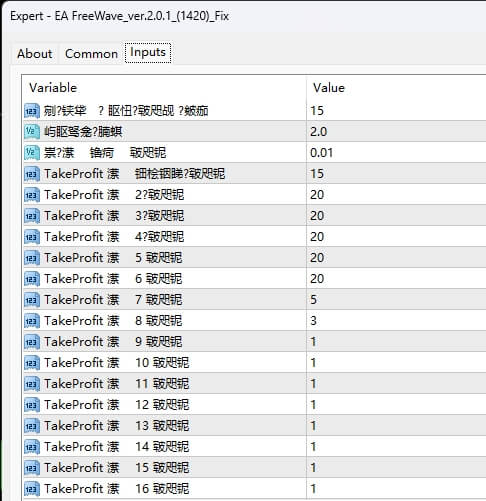Open the Common tab
The width and height of the screenshot is (486, 501).
(91, 54)
